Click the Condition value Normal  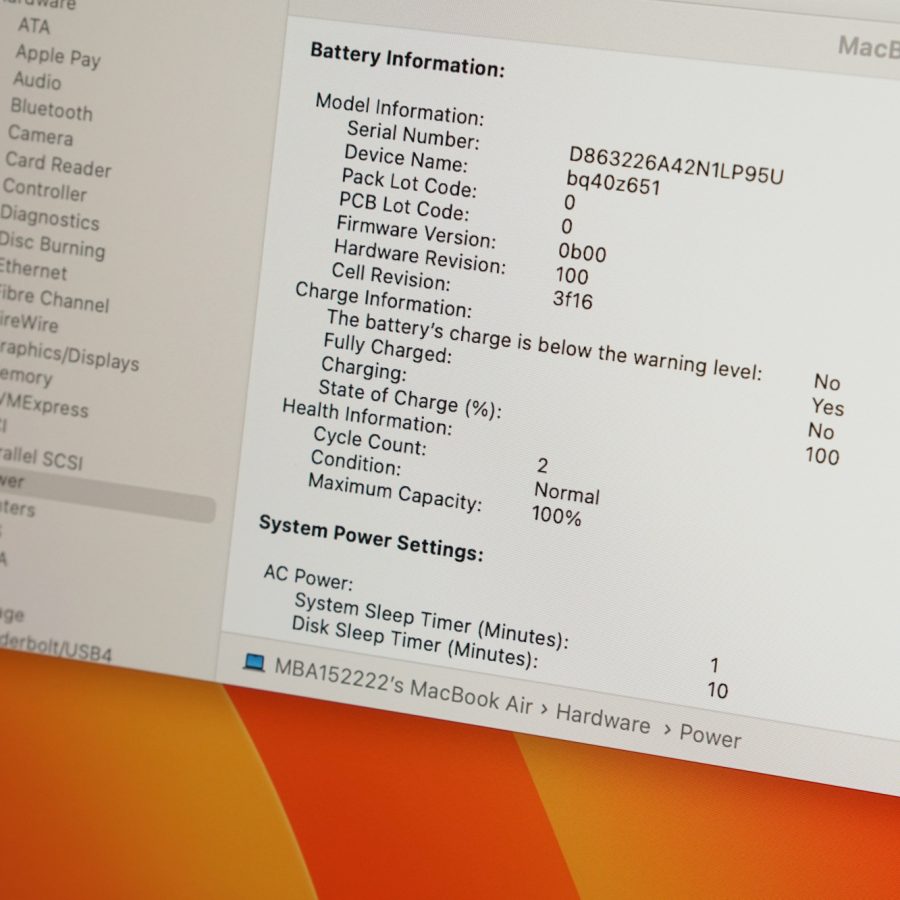pos(567,493)
